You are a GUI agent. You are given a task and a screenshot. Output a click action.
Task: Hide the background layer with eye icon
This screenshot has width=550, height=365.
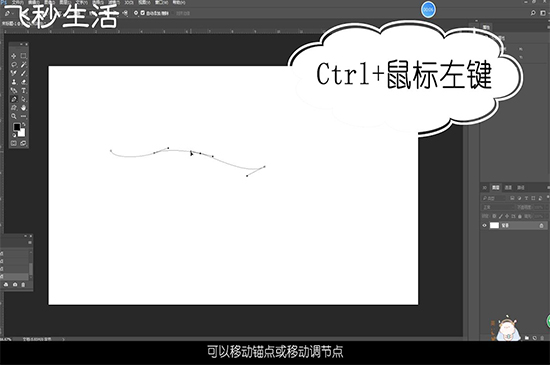point(485,225)
